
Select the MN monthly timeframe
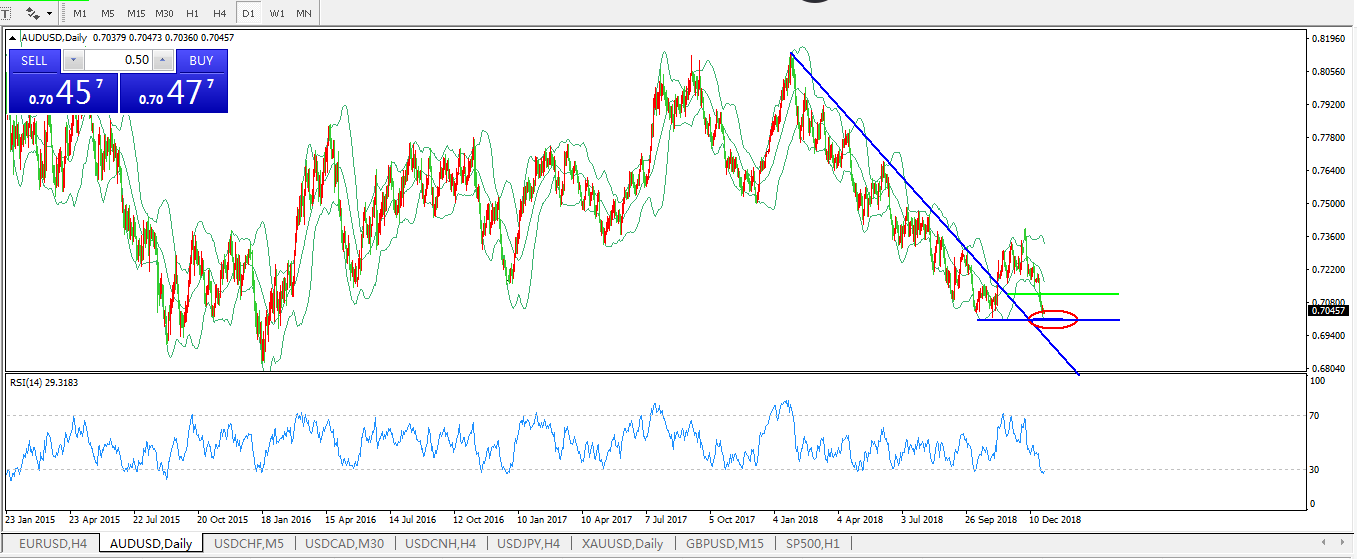[304, 14]
